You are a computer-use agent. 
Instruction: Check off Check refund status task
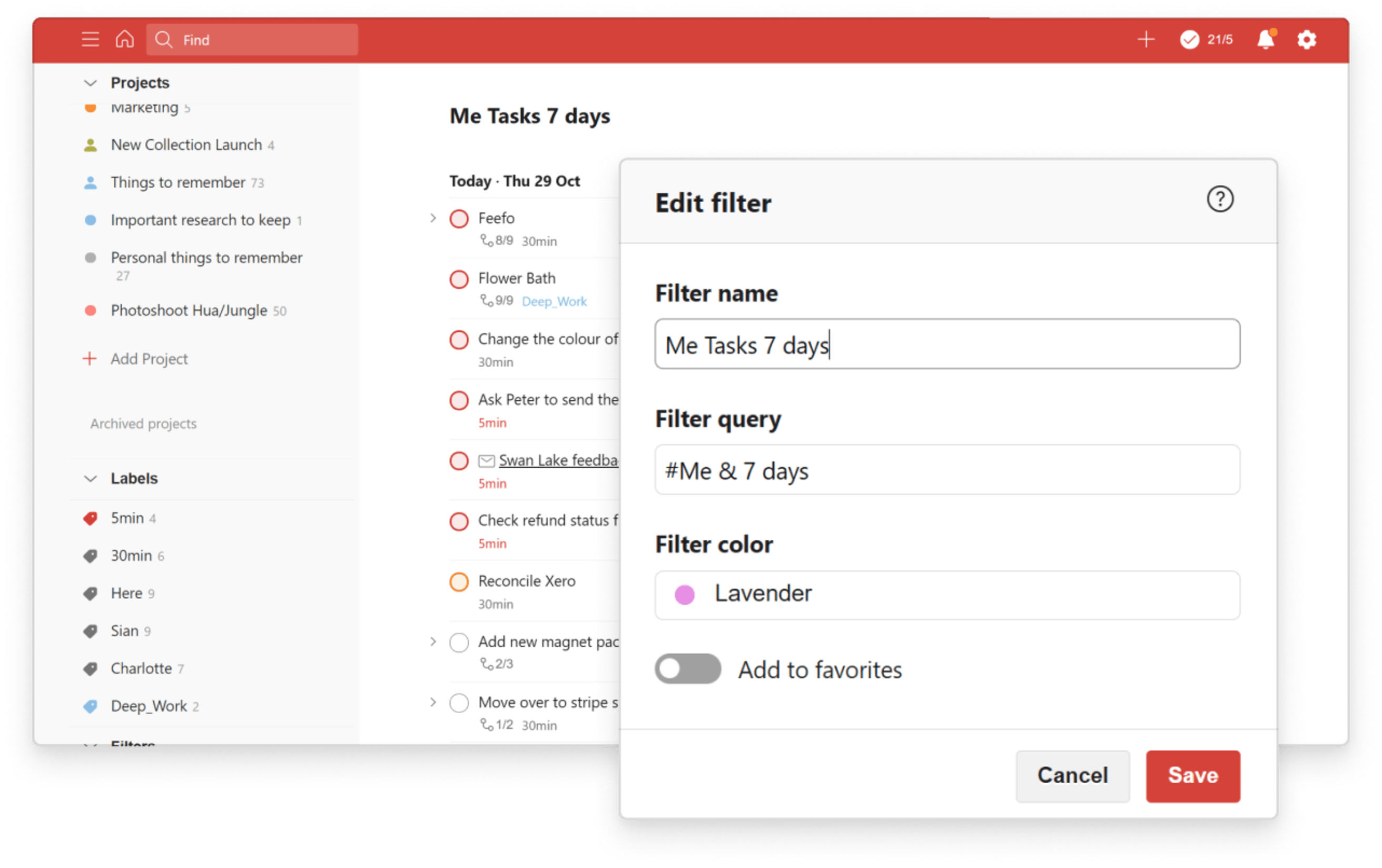459,521
